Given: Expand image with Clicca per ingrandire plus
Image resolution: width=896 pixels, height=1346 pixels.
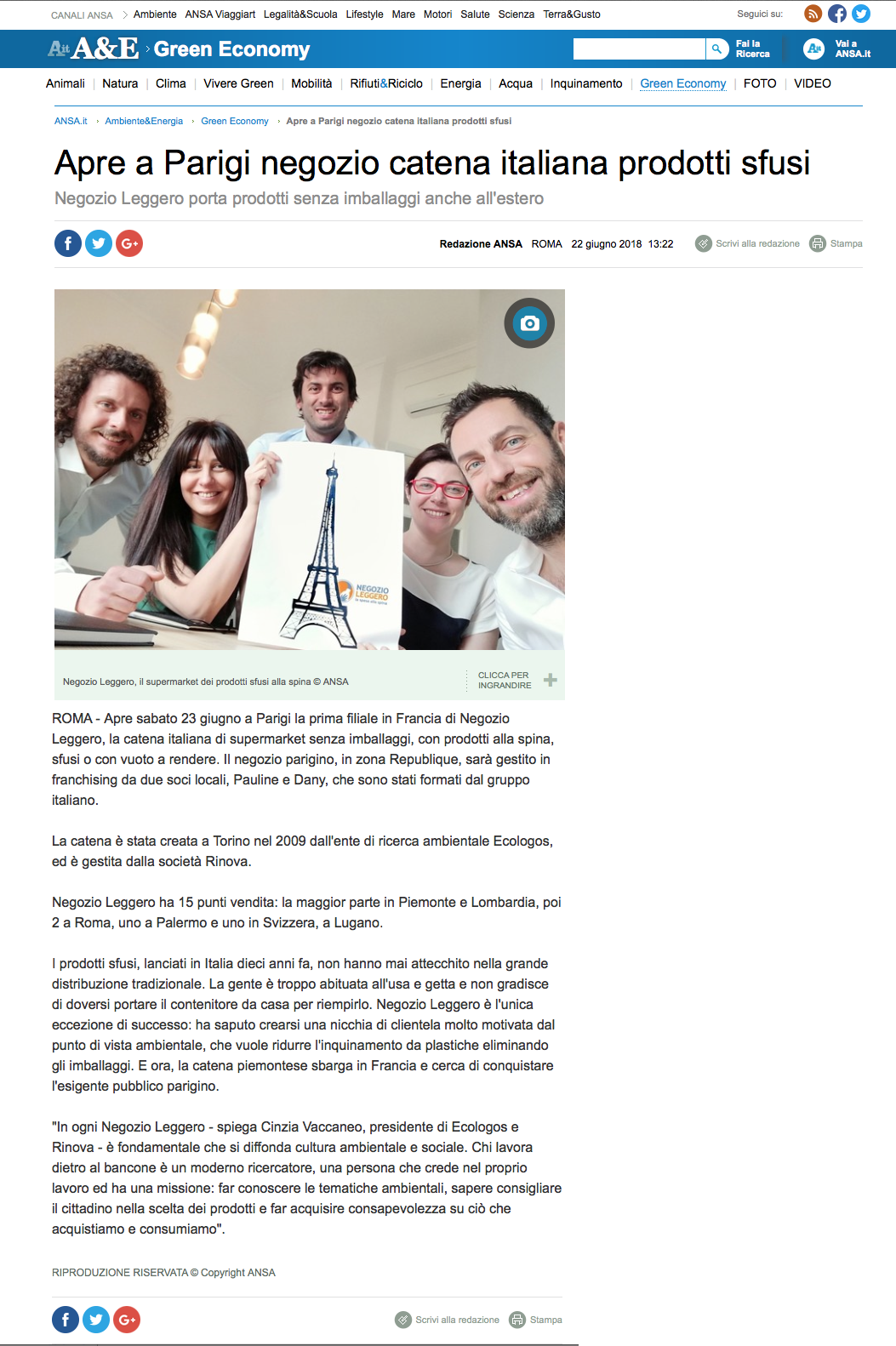Looking at the screenshot, I should (x=551, y=680).
